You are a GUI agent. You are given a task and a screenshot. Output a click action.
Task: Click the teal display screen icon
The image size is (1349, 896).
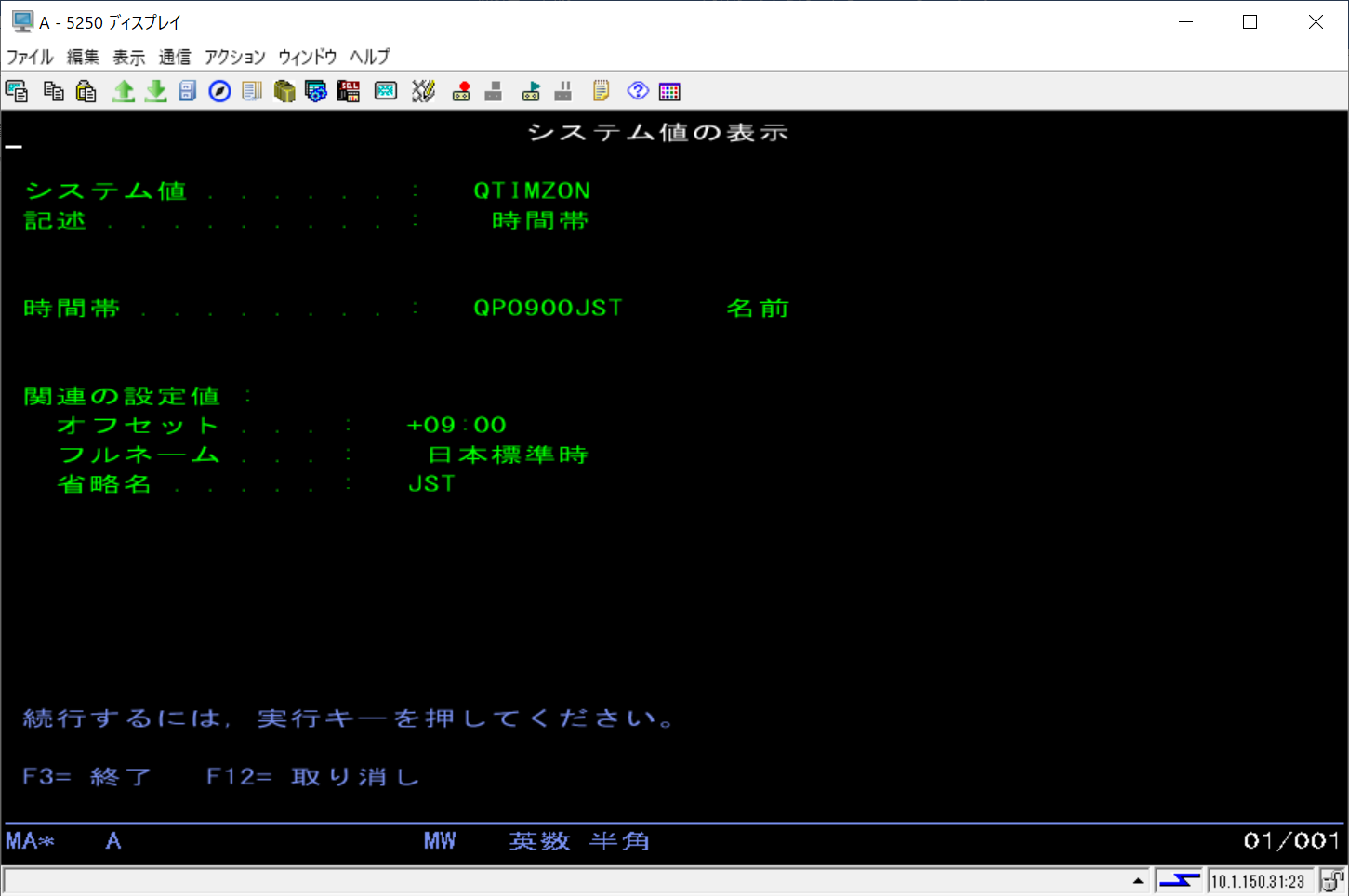(x=386, y=91)
